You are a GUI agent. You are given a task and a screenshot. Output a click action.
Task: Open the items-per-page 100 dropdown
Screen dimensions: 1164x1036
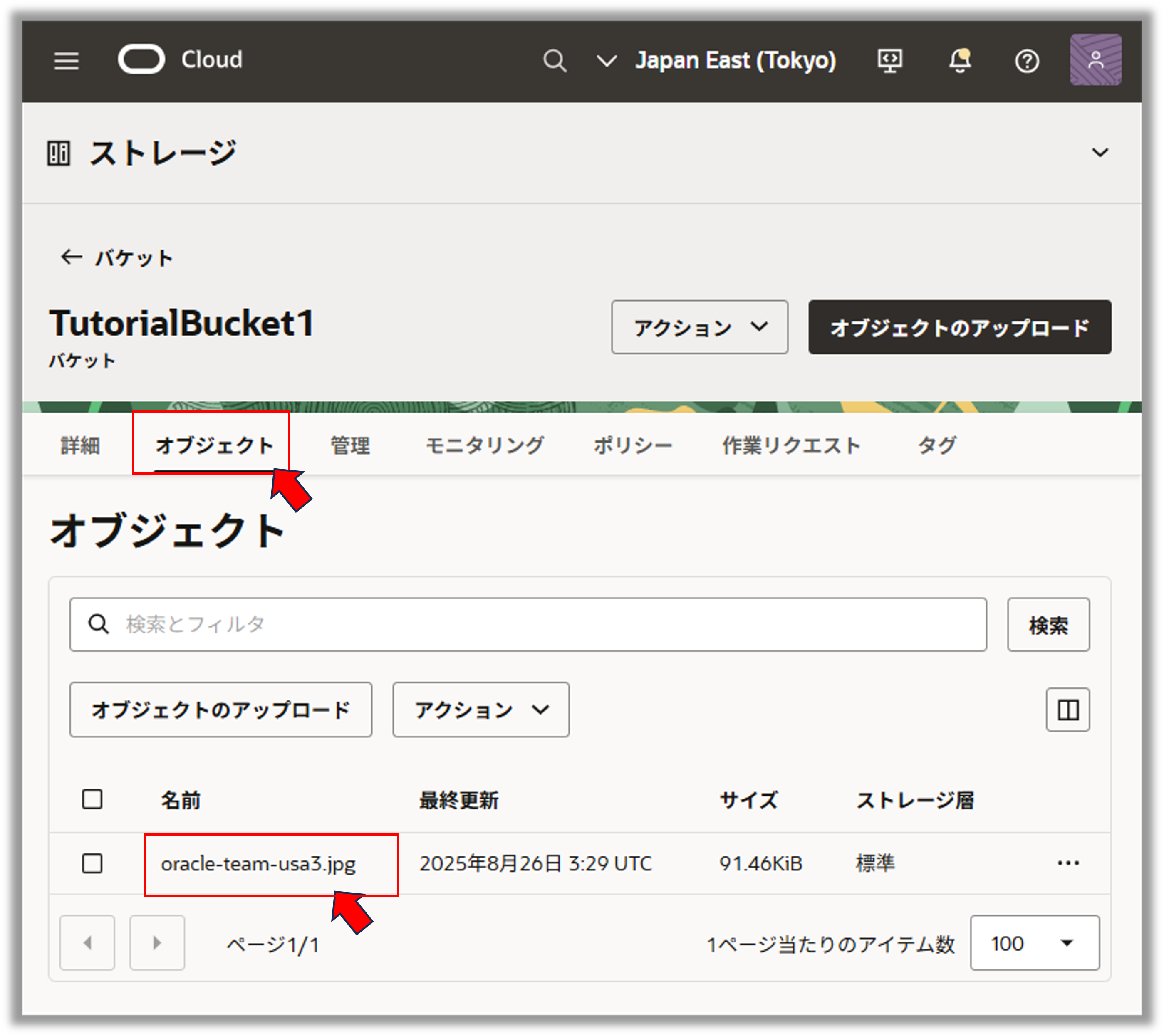pyautogui.click(x=1034, y=943)
